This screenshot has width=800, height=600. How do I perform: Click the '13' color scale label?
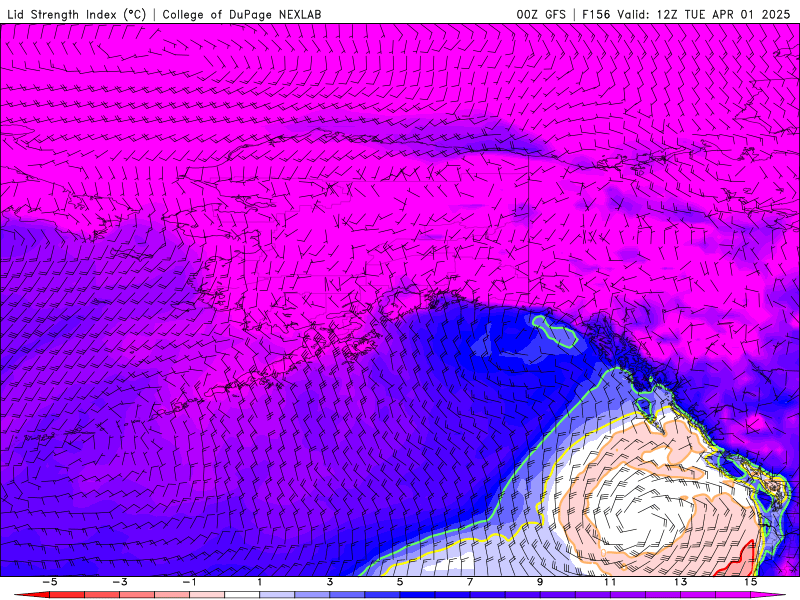[x=680, y=582]
